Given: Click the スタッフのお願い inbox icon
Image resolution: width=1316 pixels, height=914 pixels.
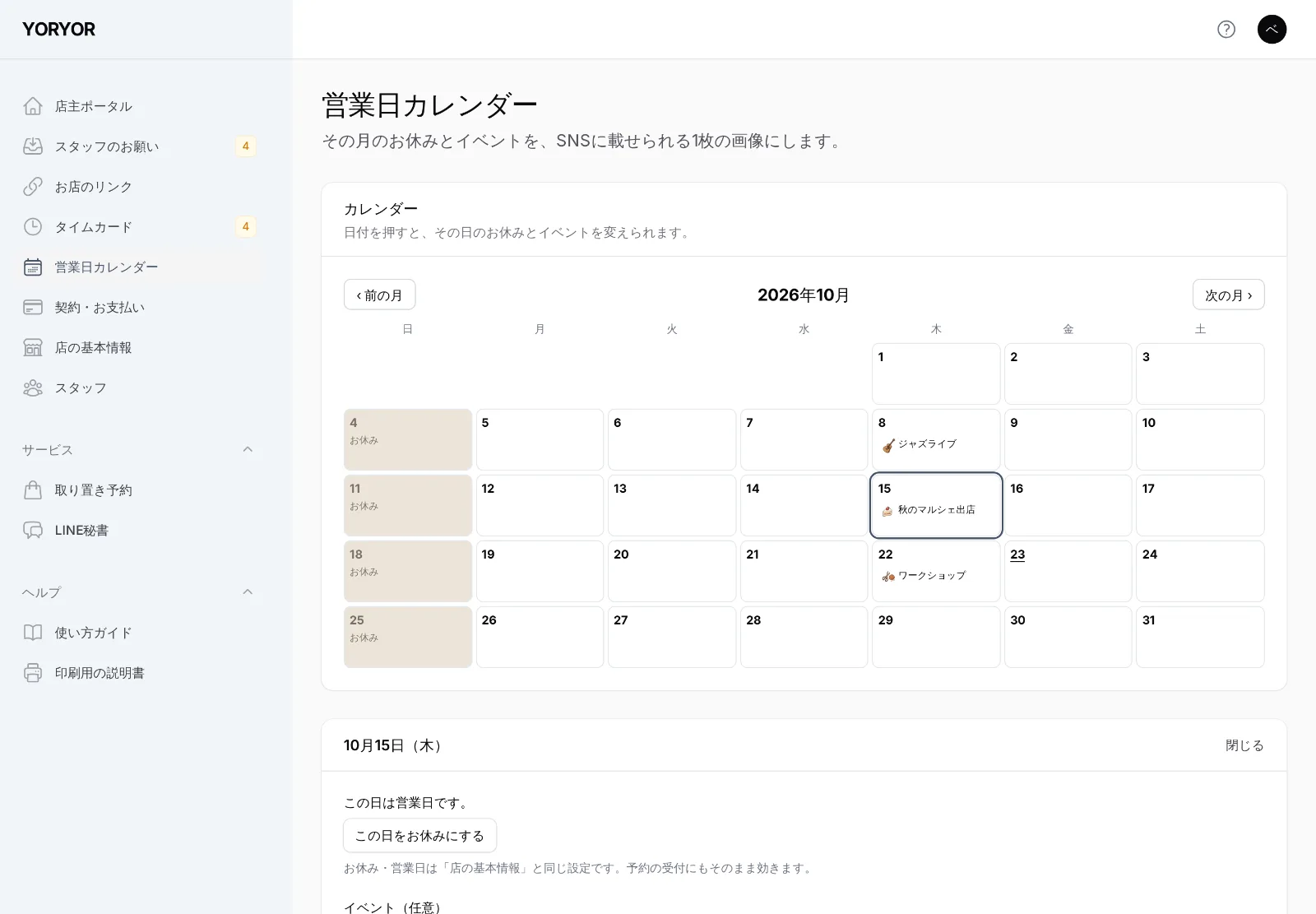Looking at the screenshot, I should click(33, 146).
